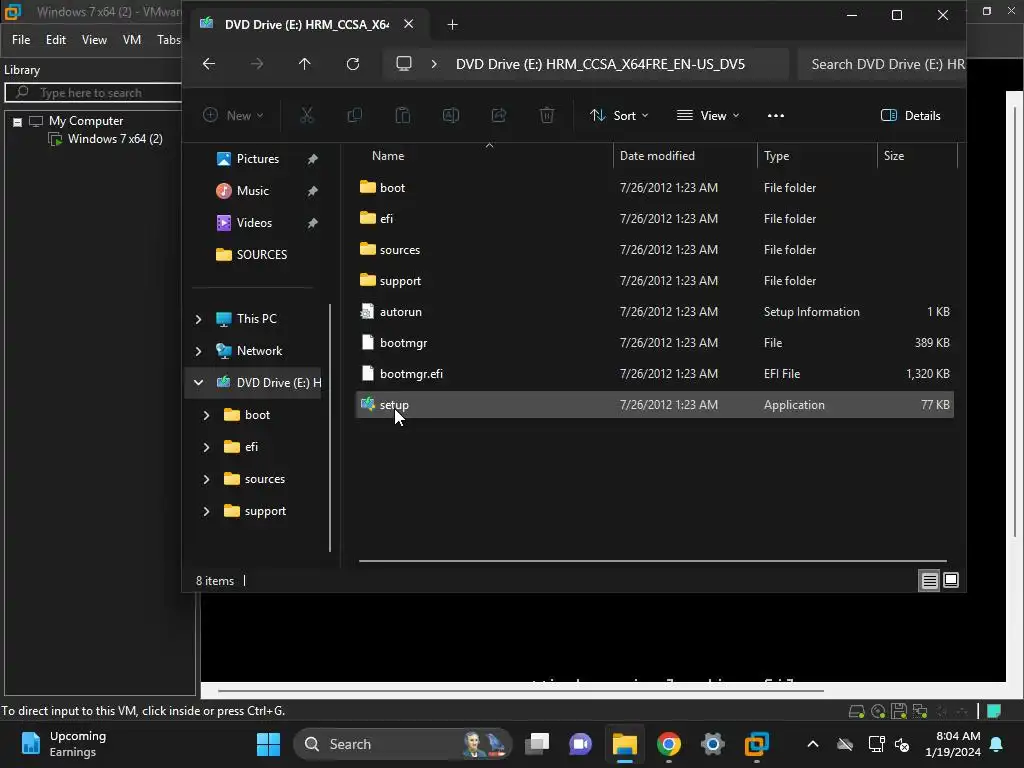The width and height of the screenshot is (1024, 768).
Task: Click the Paste clipboard icon
Action: point(402,116)
